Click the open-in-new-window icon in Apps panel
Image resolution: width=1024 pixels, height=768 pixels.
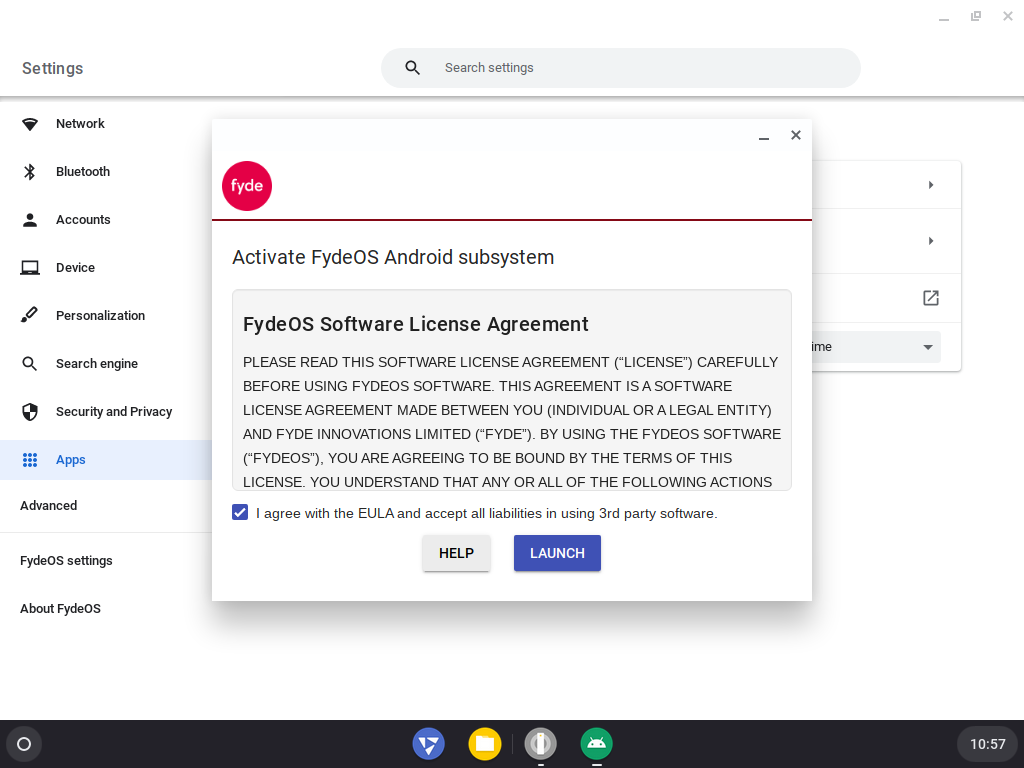[931, 298]
